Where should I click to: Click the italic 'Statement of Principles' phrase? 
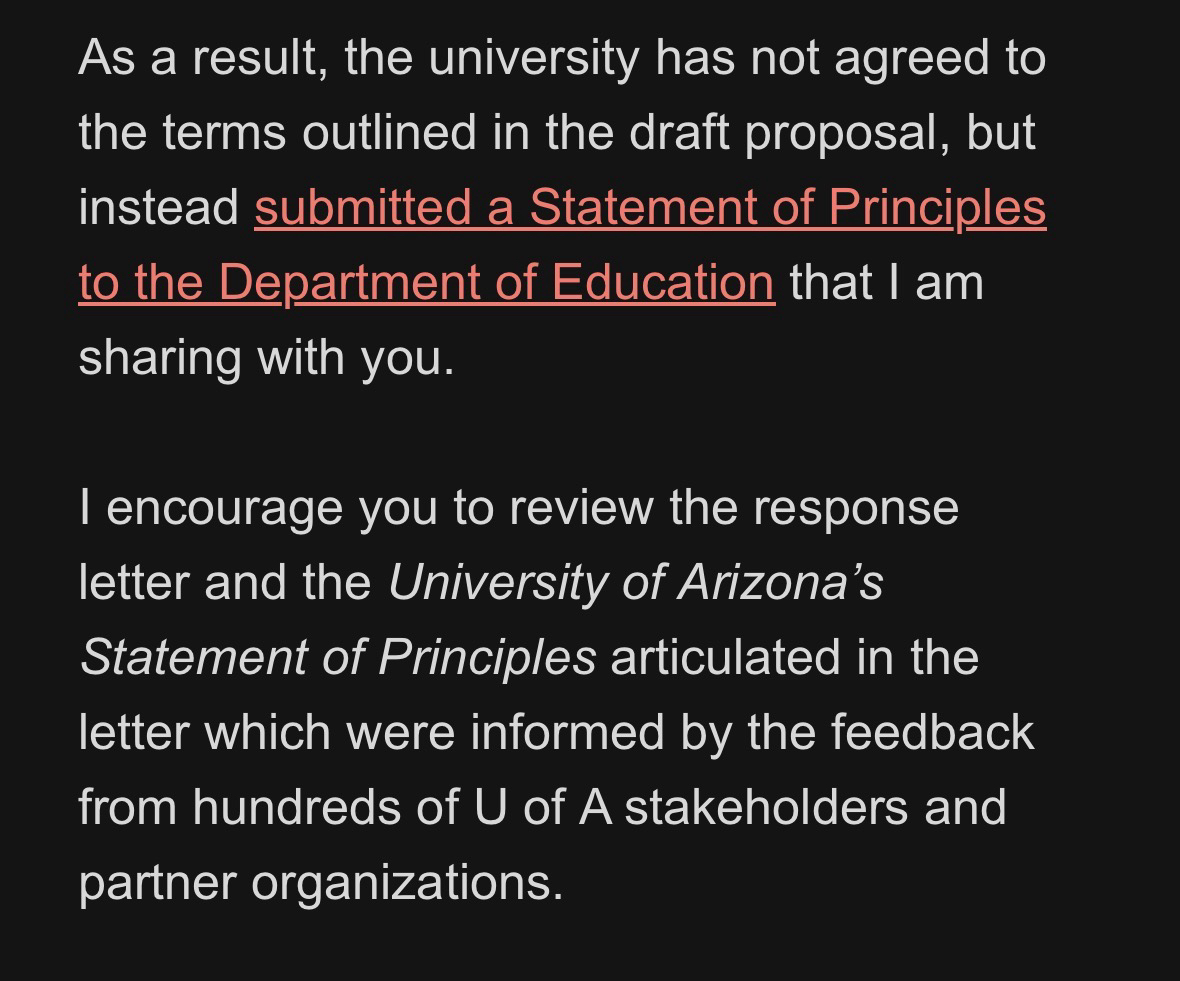click(x=337, y=657)
